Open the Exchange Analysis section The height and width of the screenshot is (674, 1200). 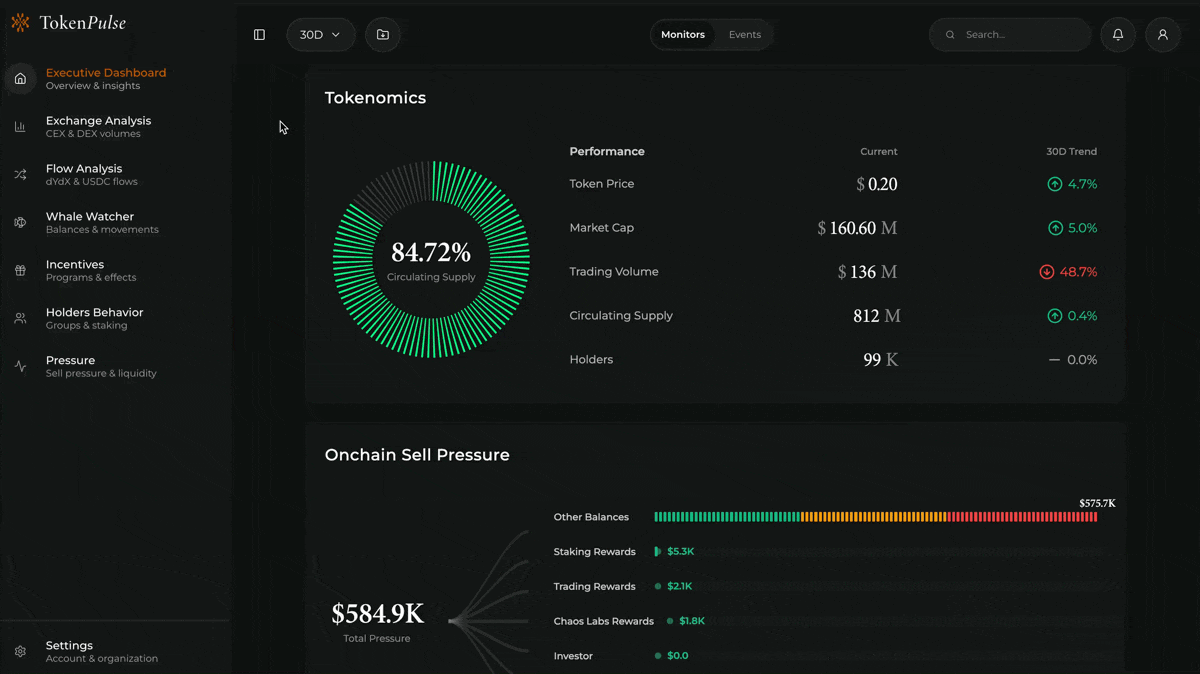(98, 125)
